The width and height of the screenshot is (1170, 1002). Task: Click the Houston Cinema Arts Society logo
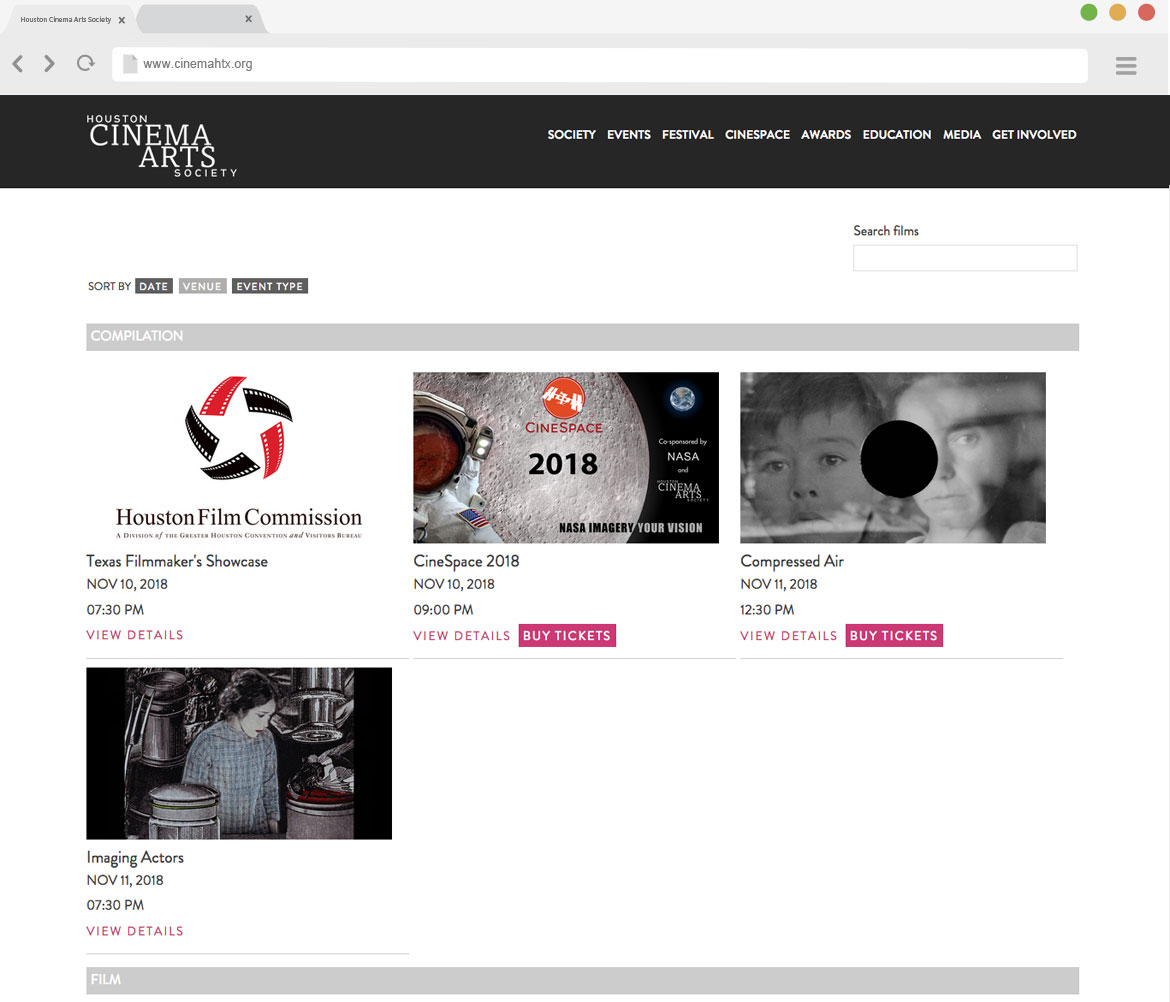click(162, 144)
